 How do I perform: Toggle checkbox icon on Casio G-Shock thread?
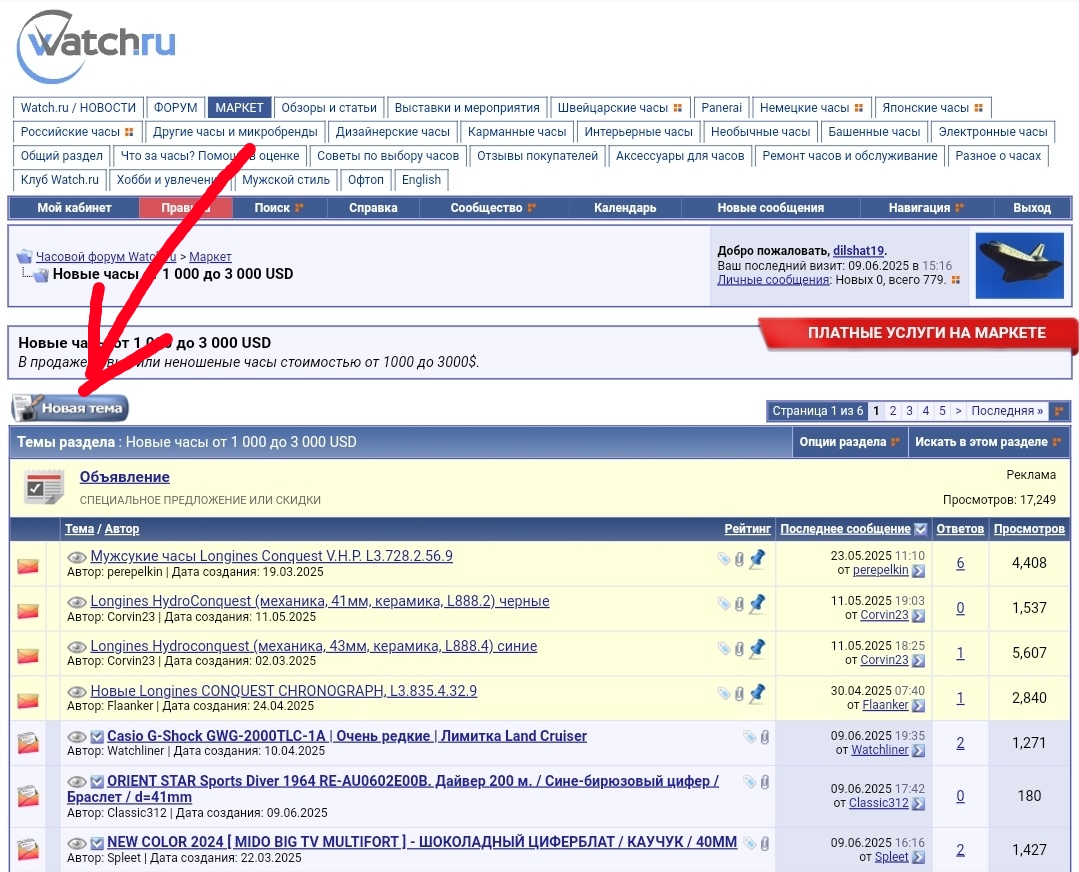click(x=97, y=737)
